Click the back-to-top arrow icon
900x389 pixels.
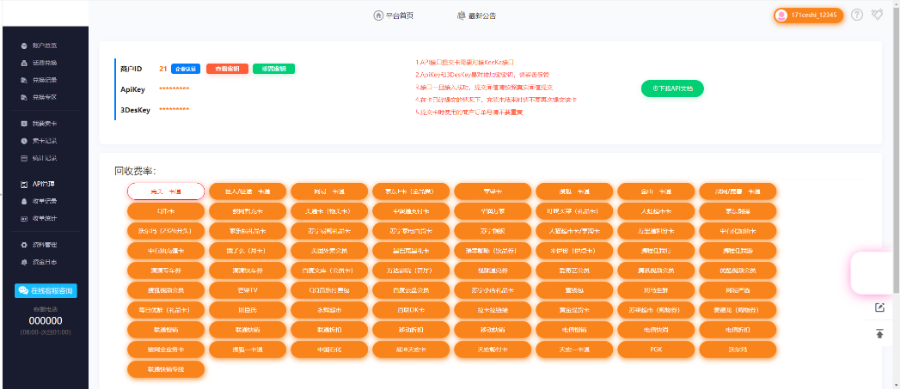(879, 333)
